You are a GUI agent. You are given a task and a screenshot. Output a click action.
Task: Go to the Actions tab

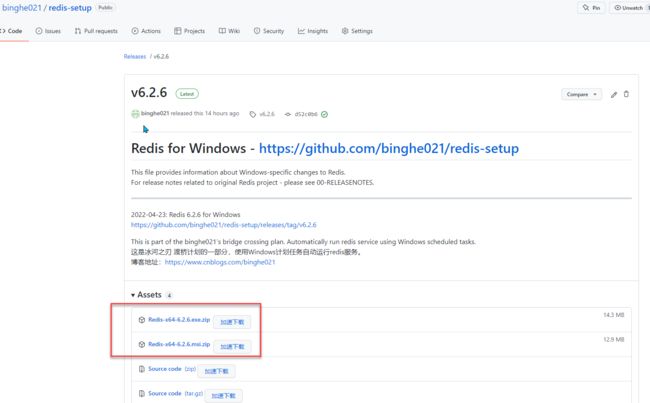click(146, 31)
